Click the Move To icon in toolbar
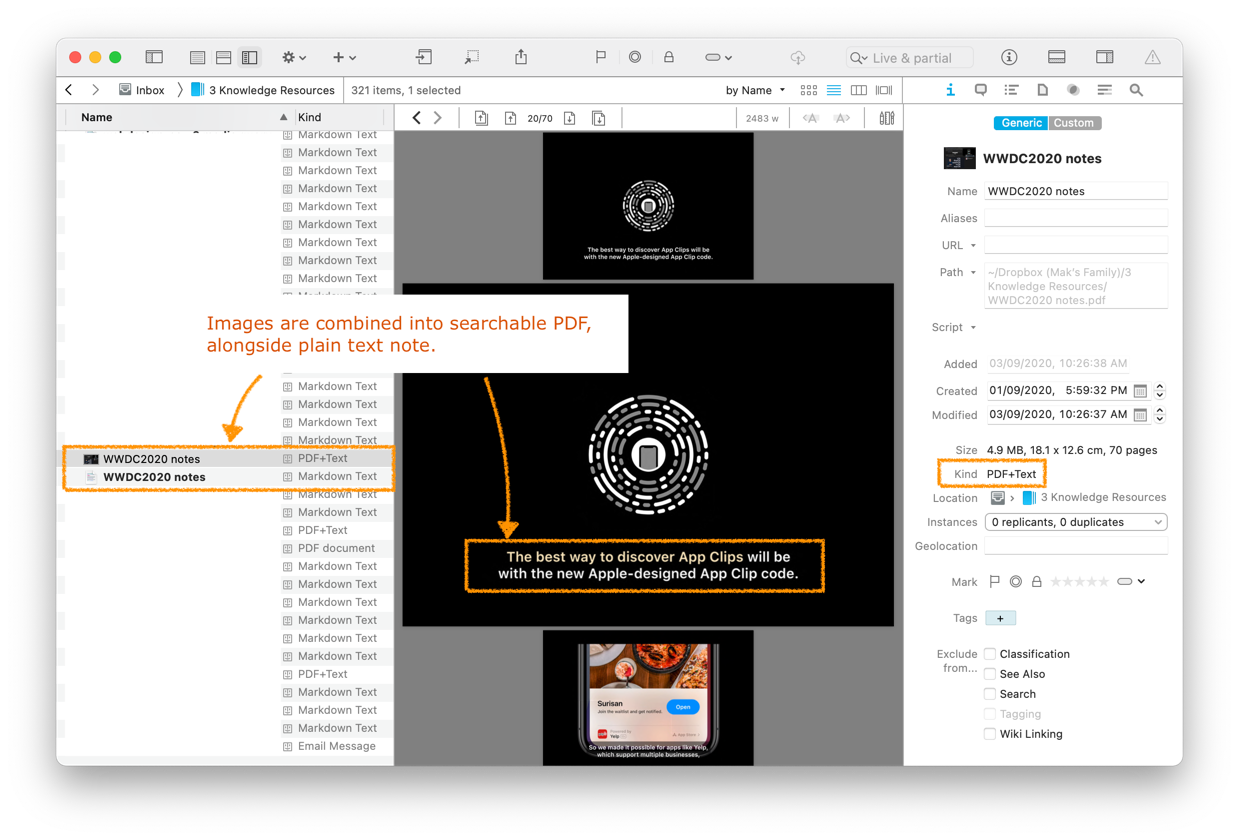This screenshot has height=840, width=1239. point(424,57)
